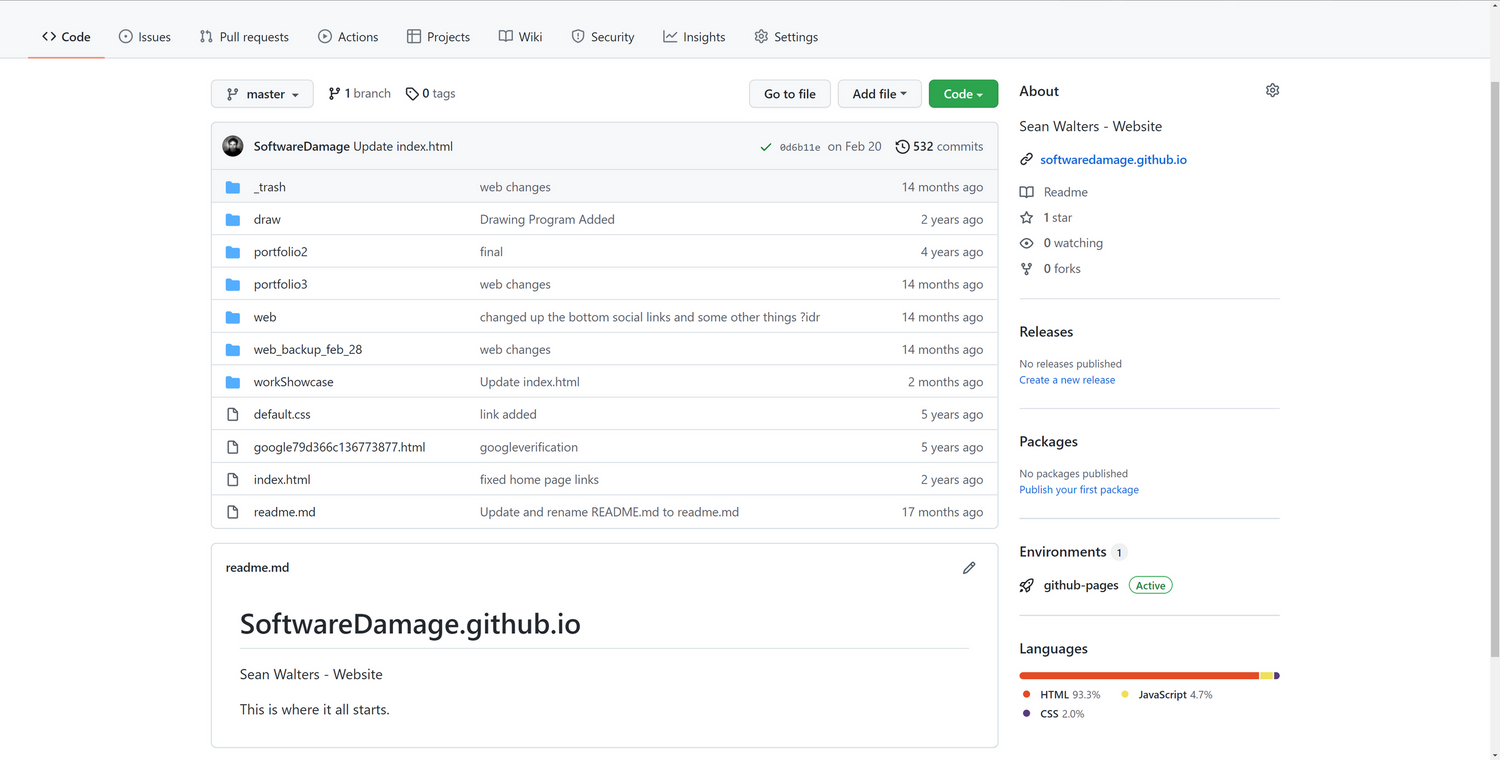Open the repository Settings tab
Screen dimensions: 1500x760
point(786,37)
